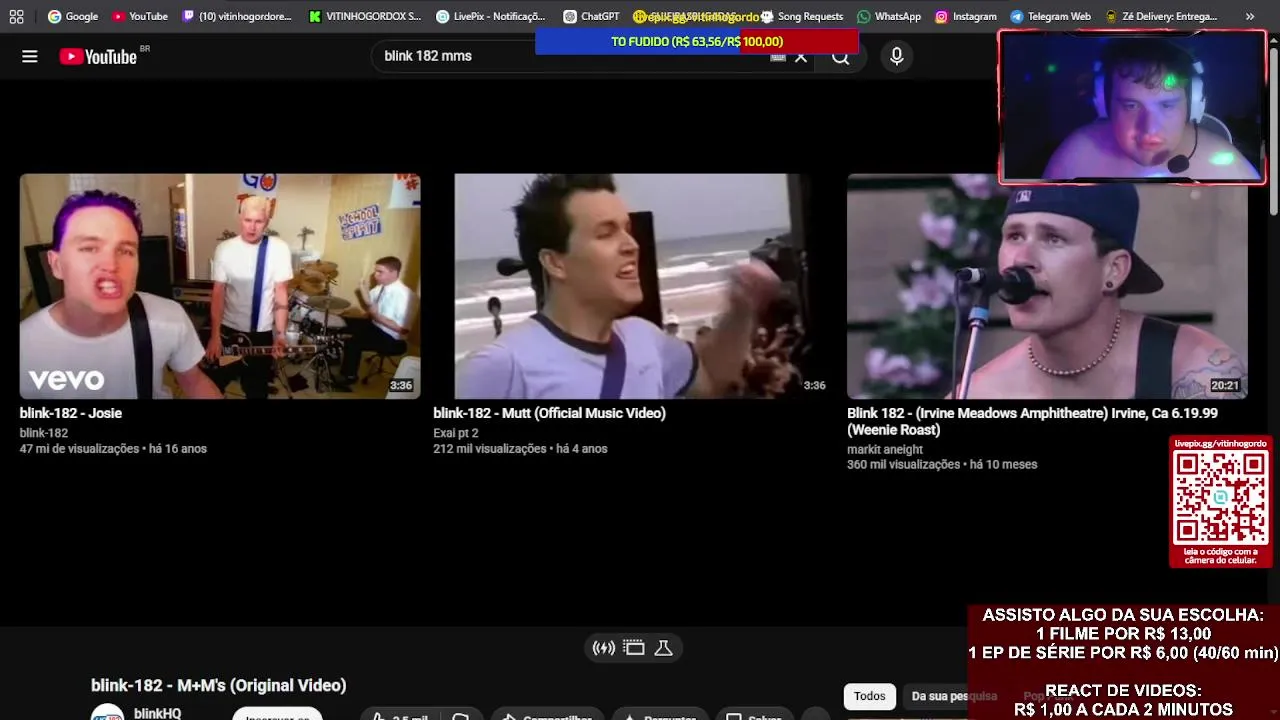Clear the search box with X
Image resolution: width=1280 pixels, height=720 pixels.
801,57
